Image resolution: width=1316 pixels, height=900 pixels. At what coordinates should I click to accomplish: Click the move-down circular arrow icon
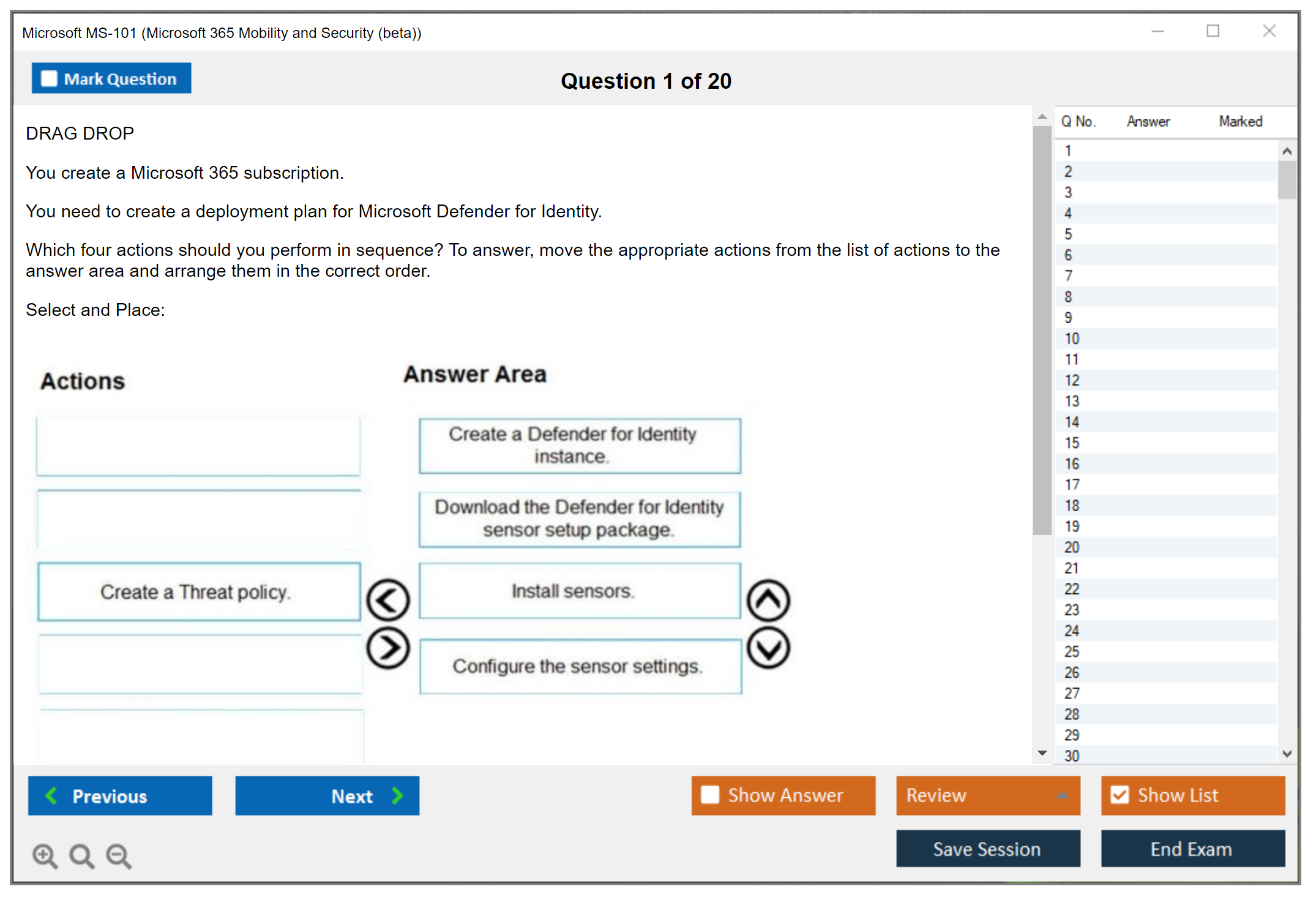coord(768,647)
